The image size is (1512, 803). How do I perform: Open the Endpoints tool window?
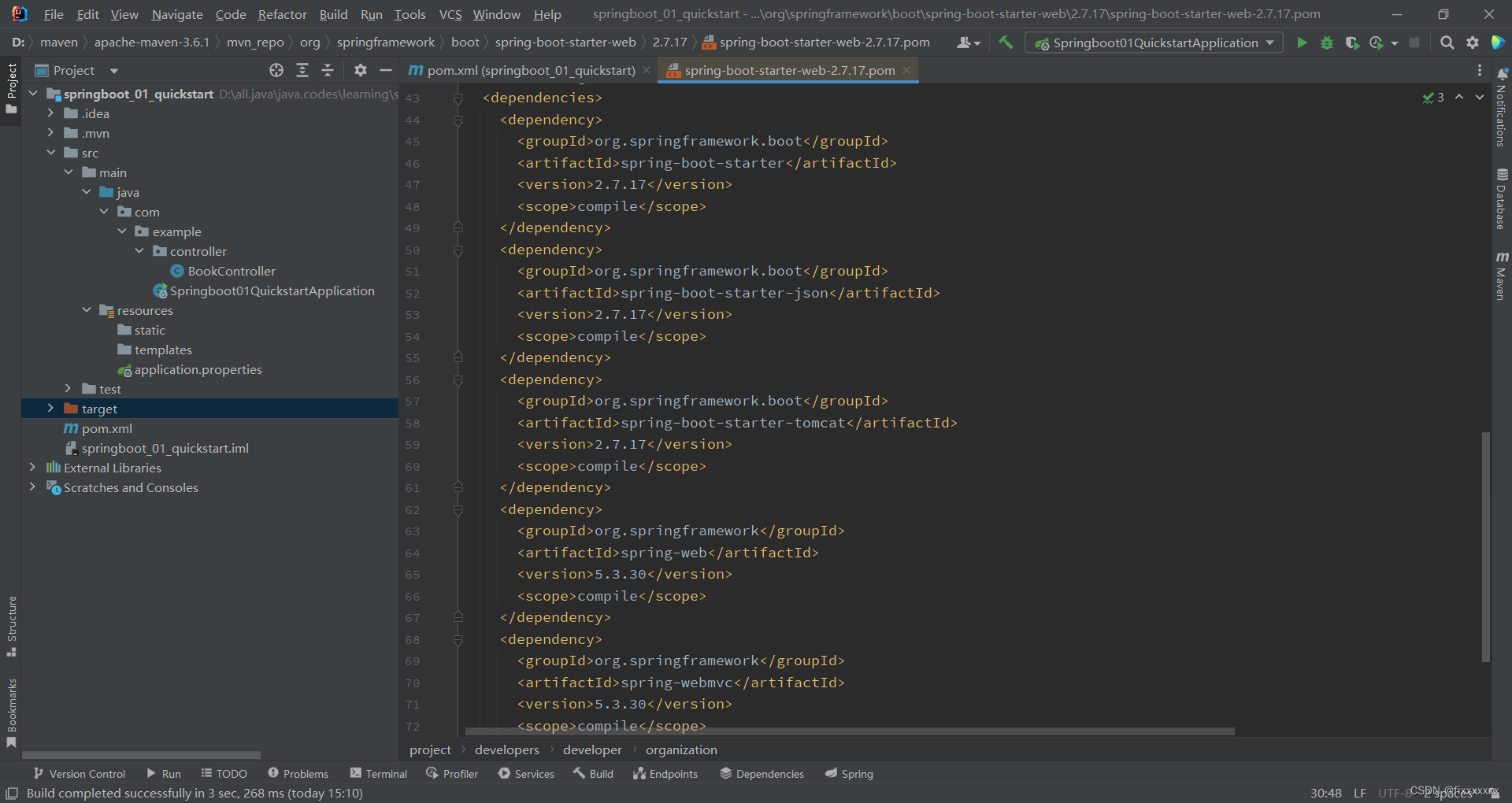(665, 774)
